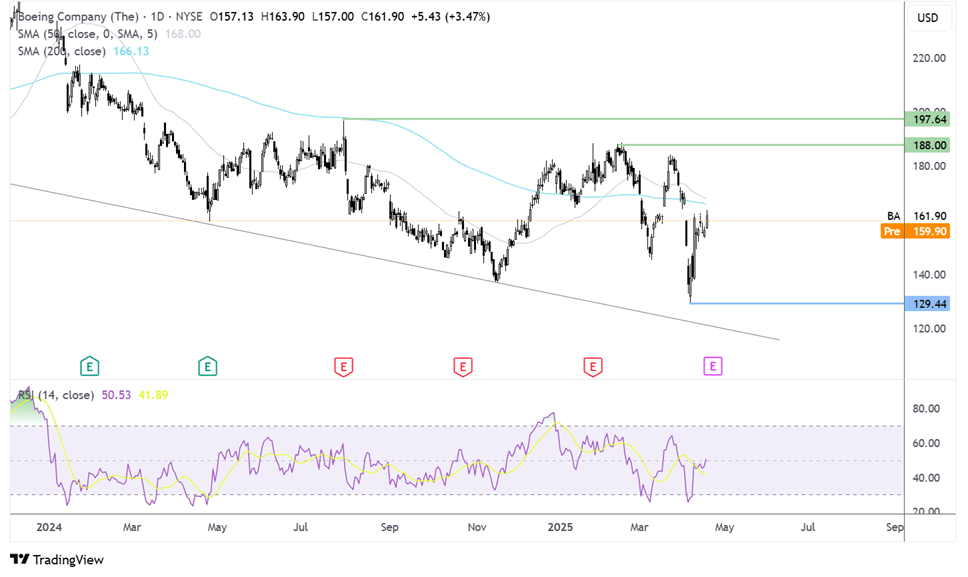Click the RSI value 50.53
The height and width of the screenshot is (577, 968).
click(116, 395)
